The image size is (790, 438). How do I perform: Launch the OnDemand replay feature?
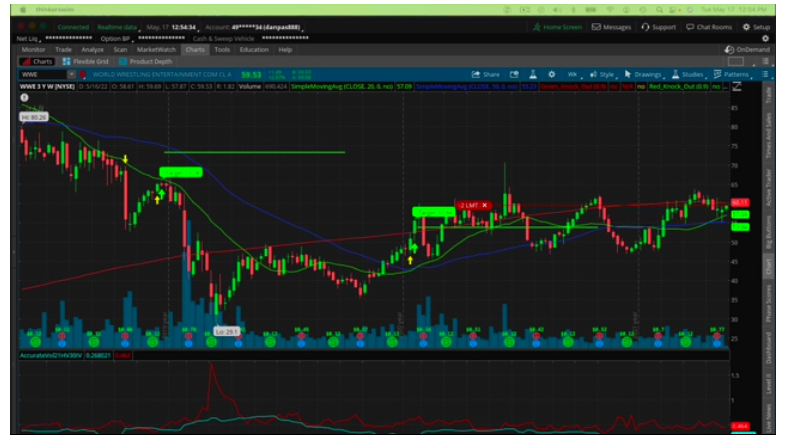click(x=747, y=49)
